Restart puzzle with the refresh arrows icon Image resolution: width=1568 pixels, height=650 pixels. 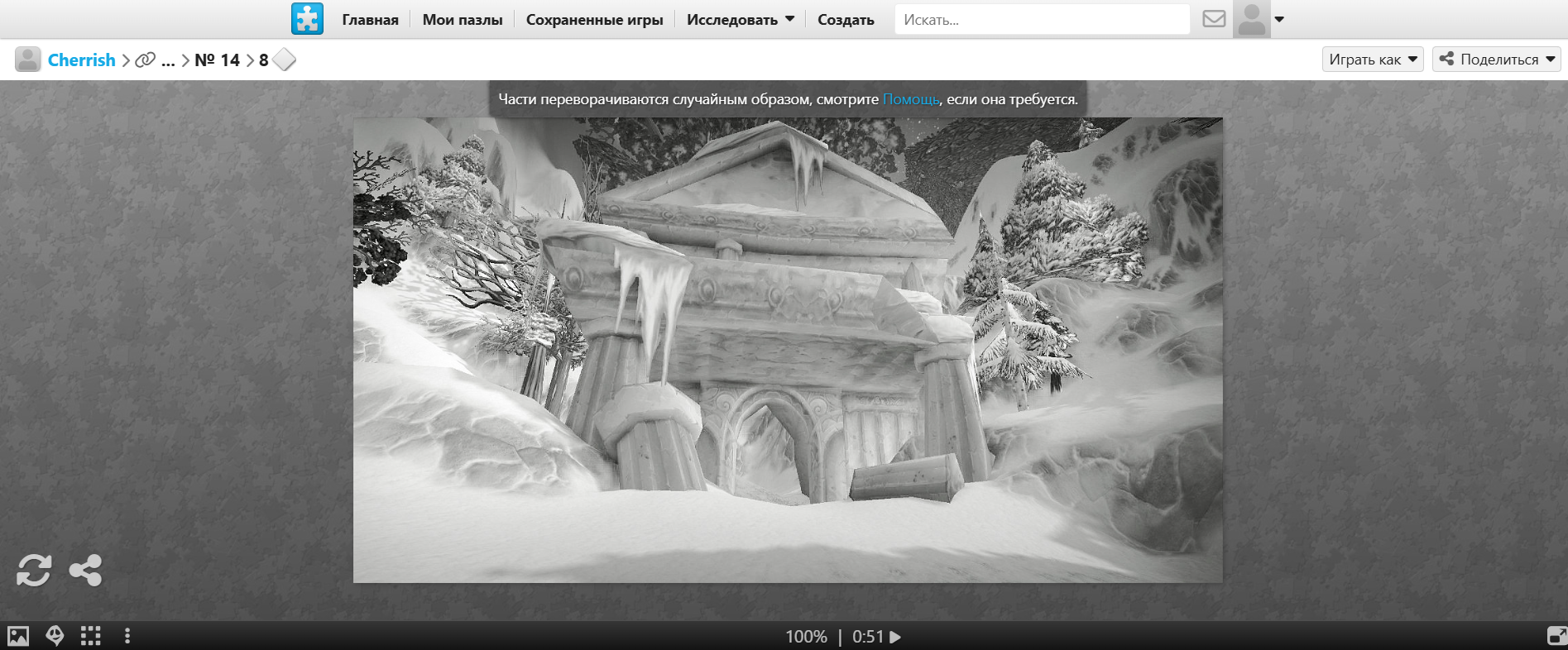pos(34,571)
